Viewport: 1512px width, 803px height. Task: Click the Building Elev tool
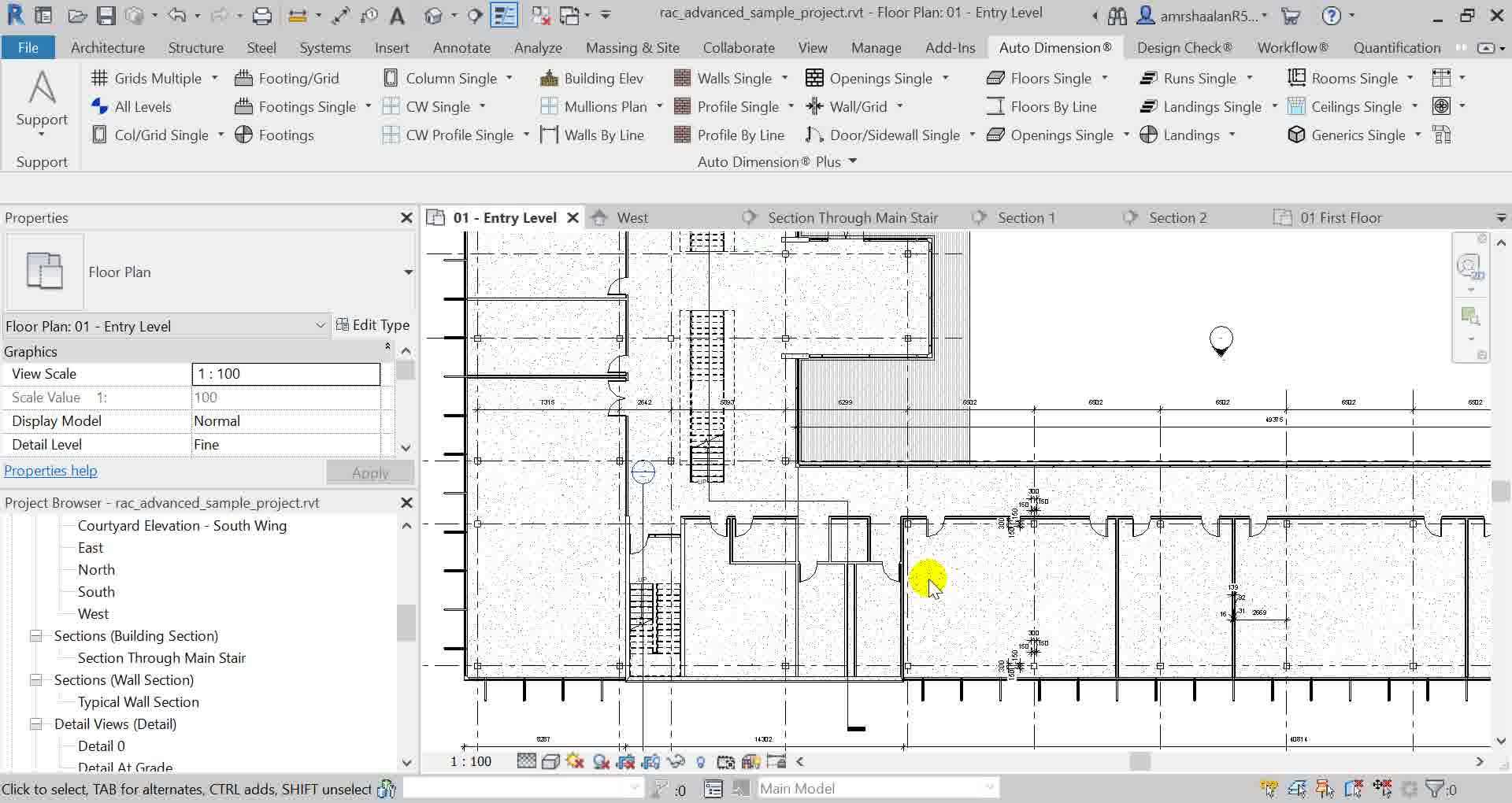click(591, 78)
